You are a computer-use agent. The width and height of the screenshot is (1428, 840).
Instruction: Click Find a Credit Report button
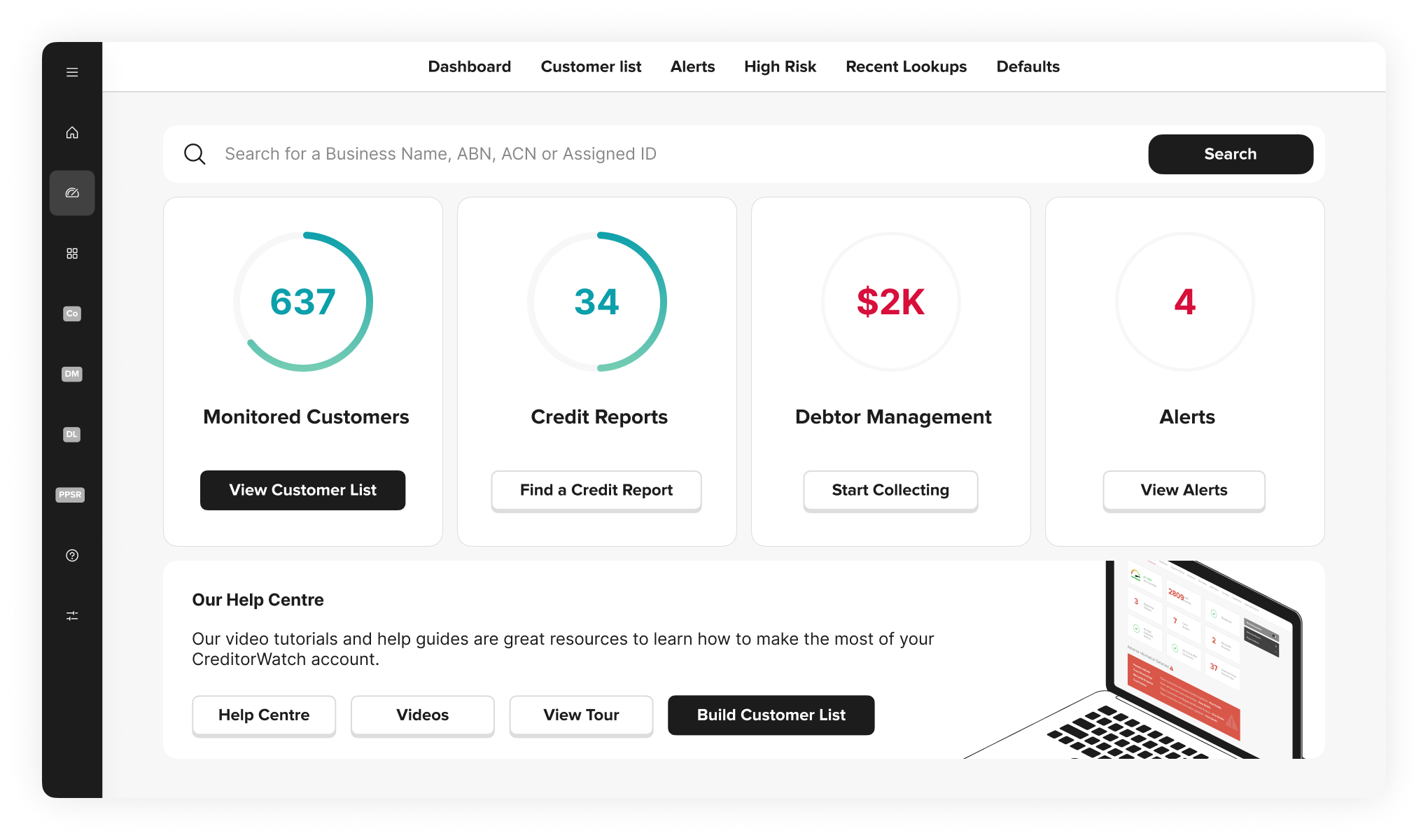[596, 490]
